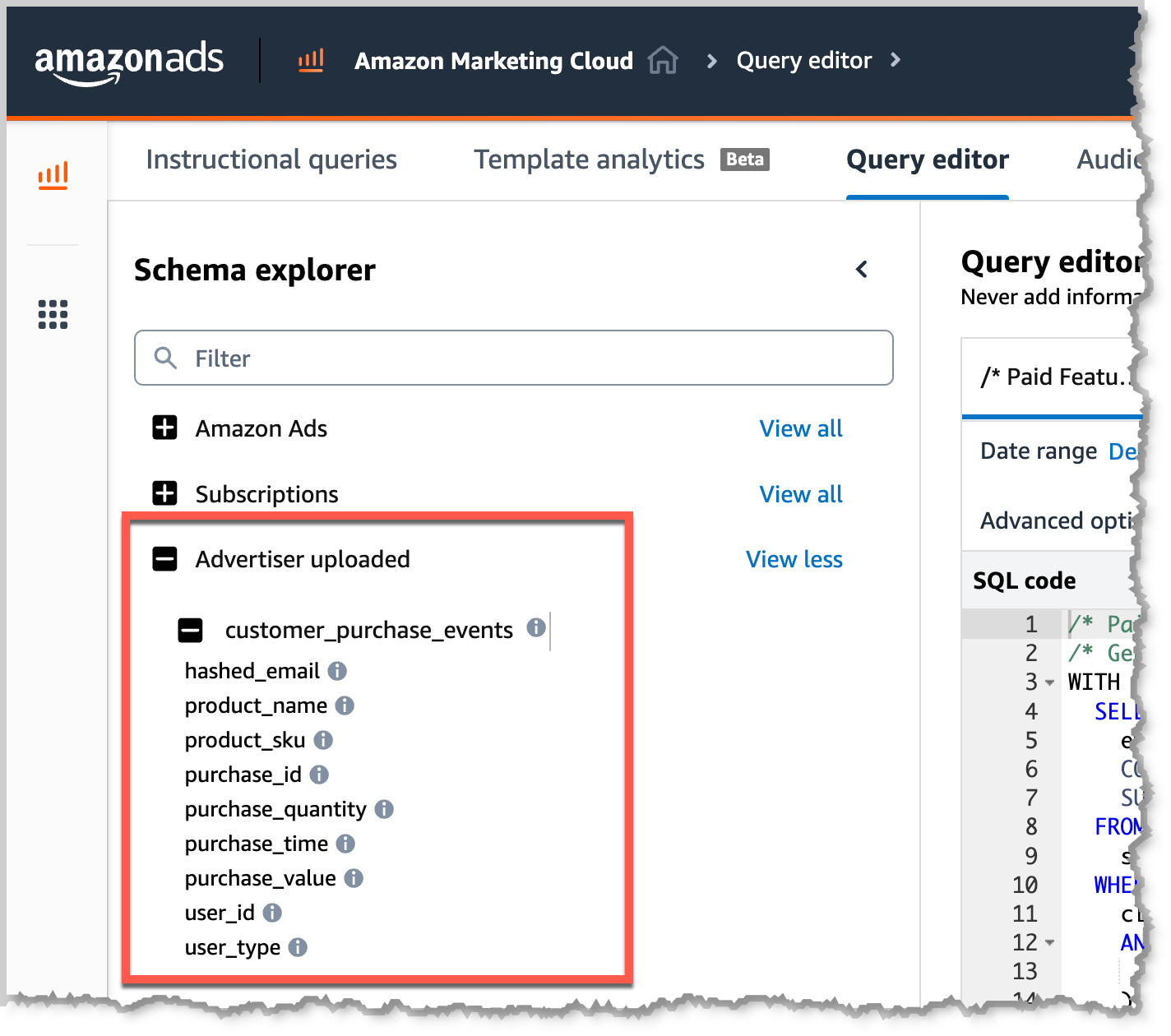Image resolution: width=1171 pixels, height=1036 pixels.
Task: Collapse the customer_purchase_events field list
Action: pos(191,630)
